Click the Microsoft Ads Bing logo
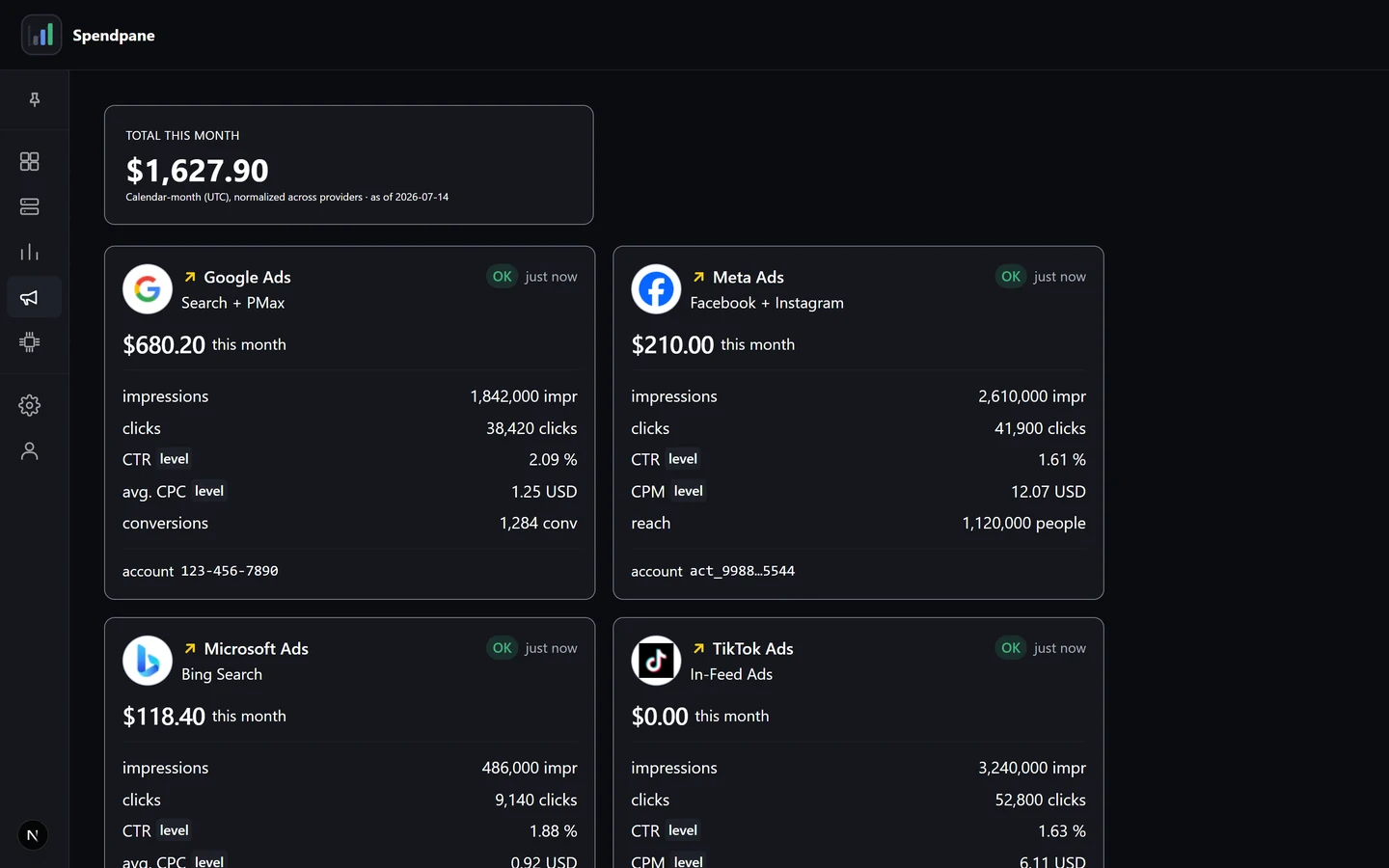 pyautogui.click(x=148, y=660)
